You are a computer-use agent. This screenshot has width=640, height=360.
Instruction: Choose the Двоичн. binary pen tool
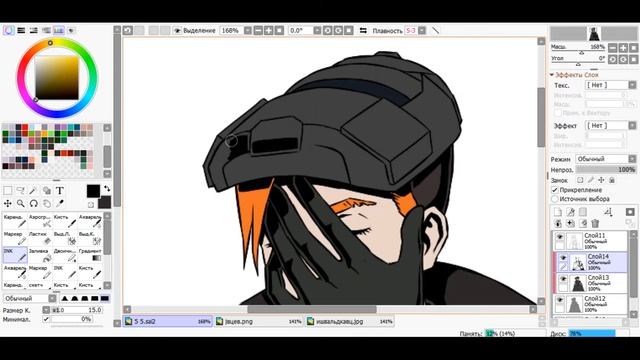pyautogui.click(x=65, y=255)
